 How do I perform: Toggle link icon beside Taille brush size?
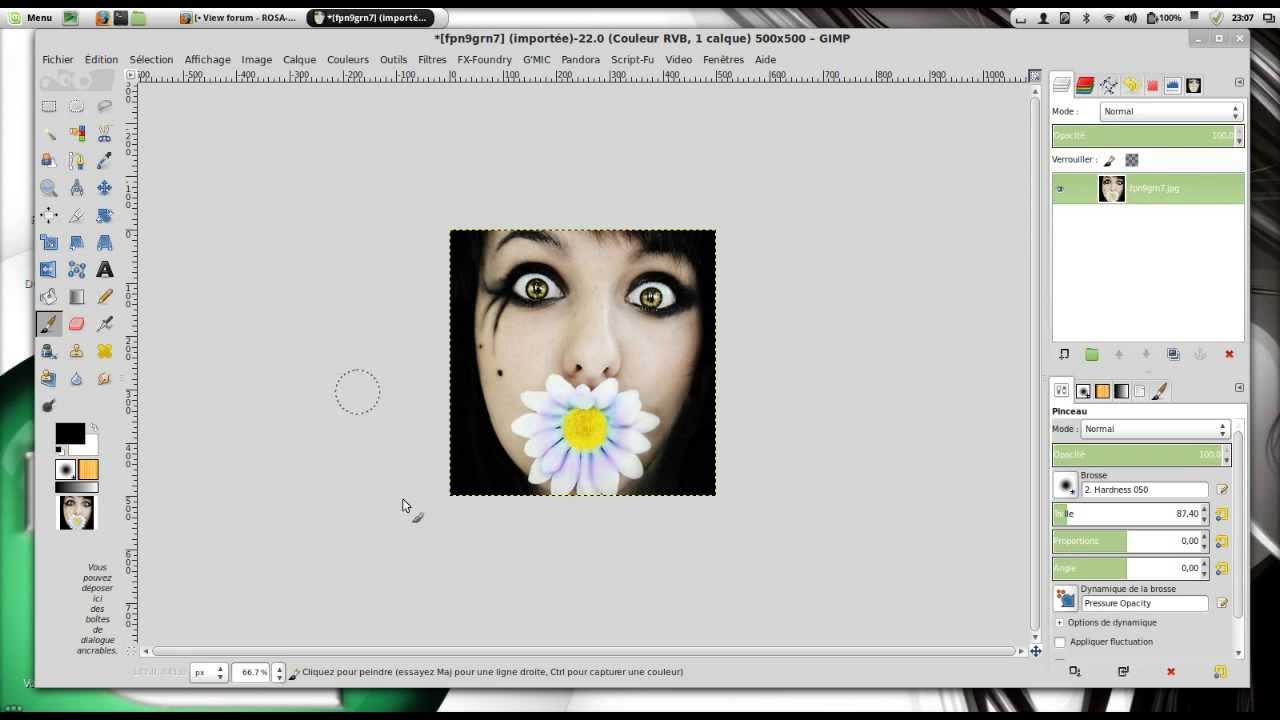(1221, 514)
